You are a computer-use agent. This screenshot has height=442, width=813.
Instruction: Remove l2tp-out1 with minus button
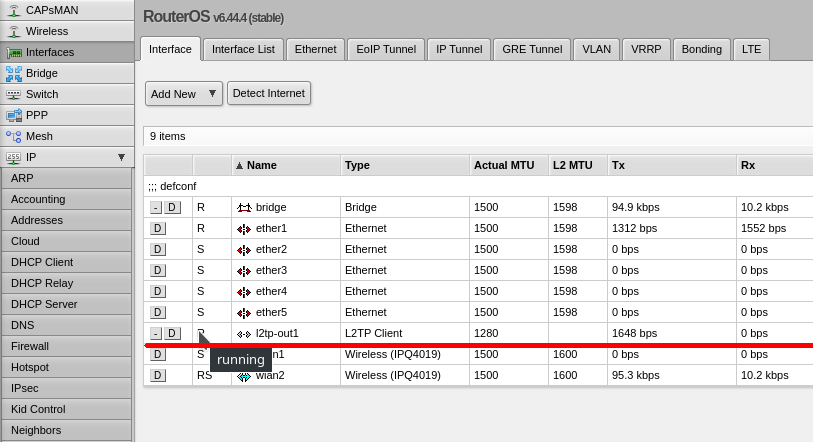pyautogui.click(x=156, y=333)
